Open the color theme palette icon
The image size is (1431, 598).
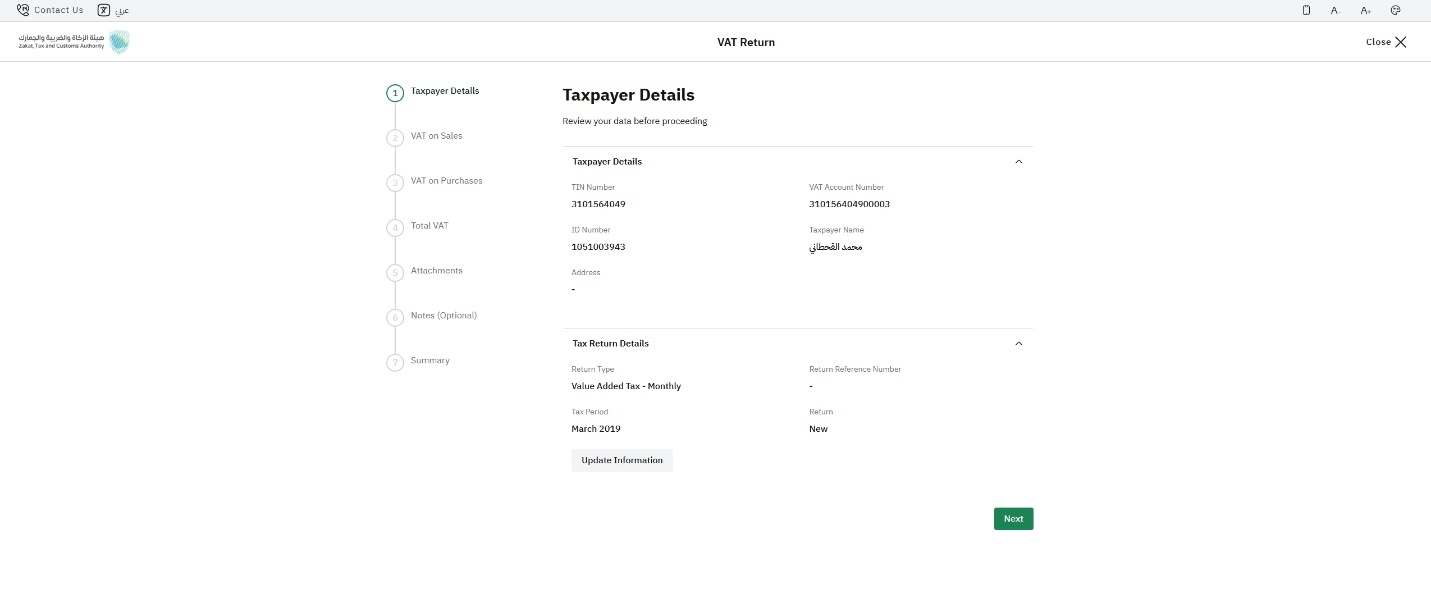tap(1396, 10)
